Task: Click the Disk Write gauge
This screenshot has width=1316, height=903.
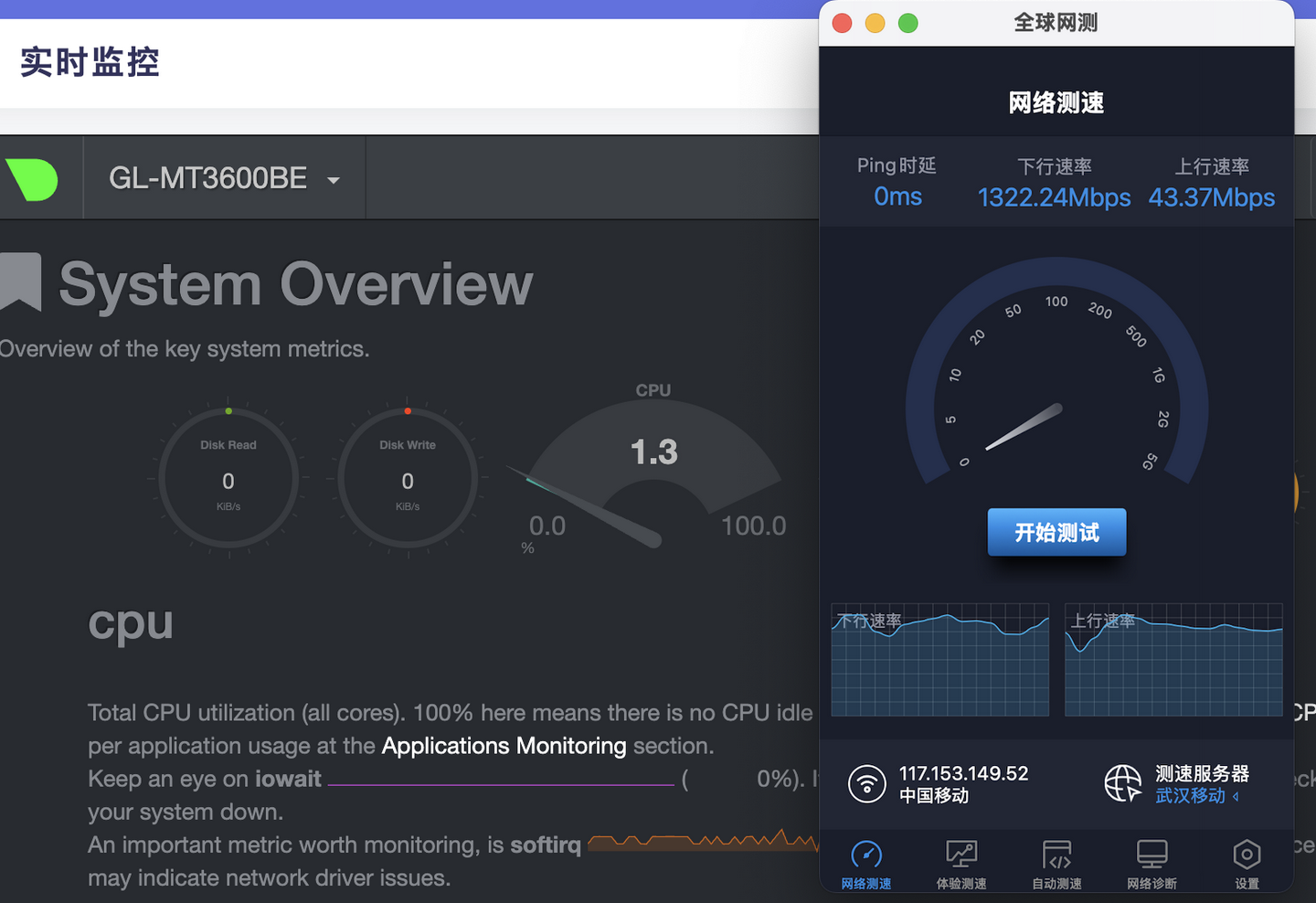Action: click(x=408, y=477)
